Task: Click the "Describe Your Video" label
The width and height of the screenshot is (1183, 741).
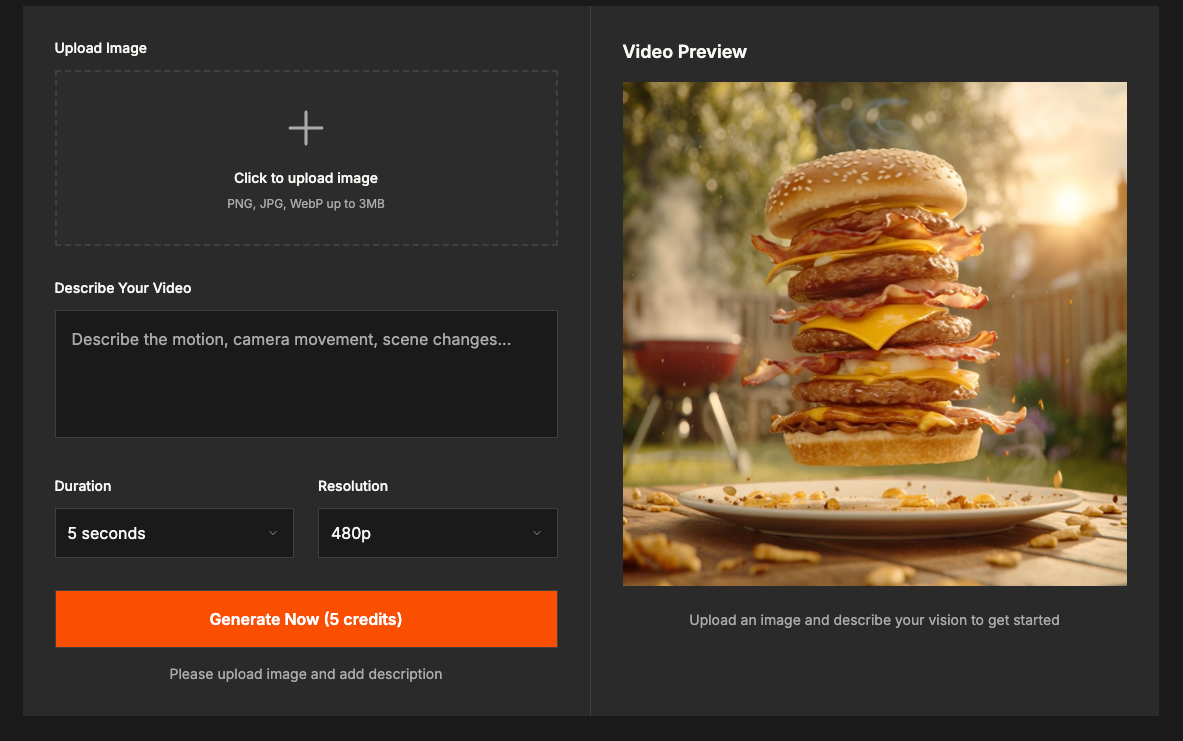Action: click(123, 288)
